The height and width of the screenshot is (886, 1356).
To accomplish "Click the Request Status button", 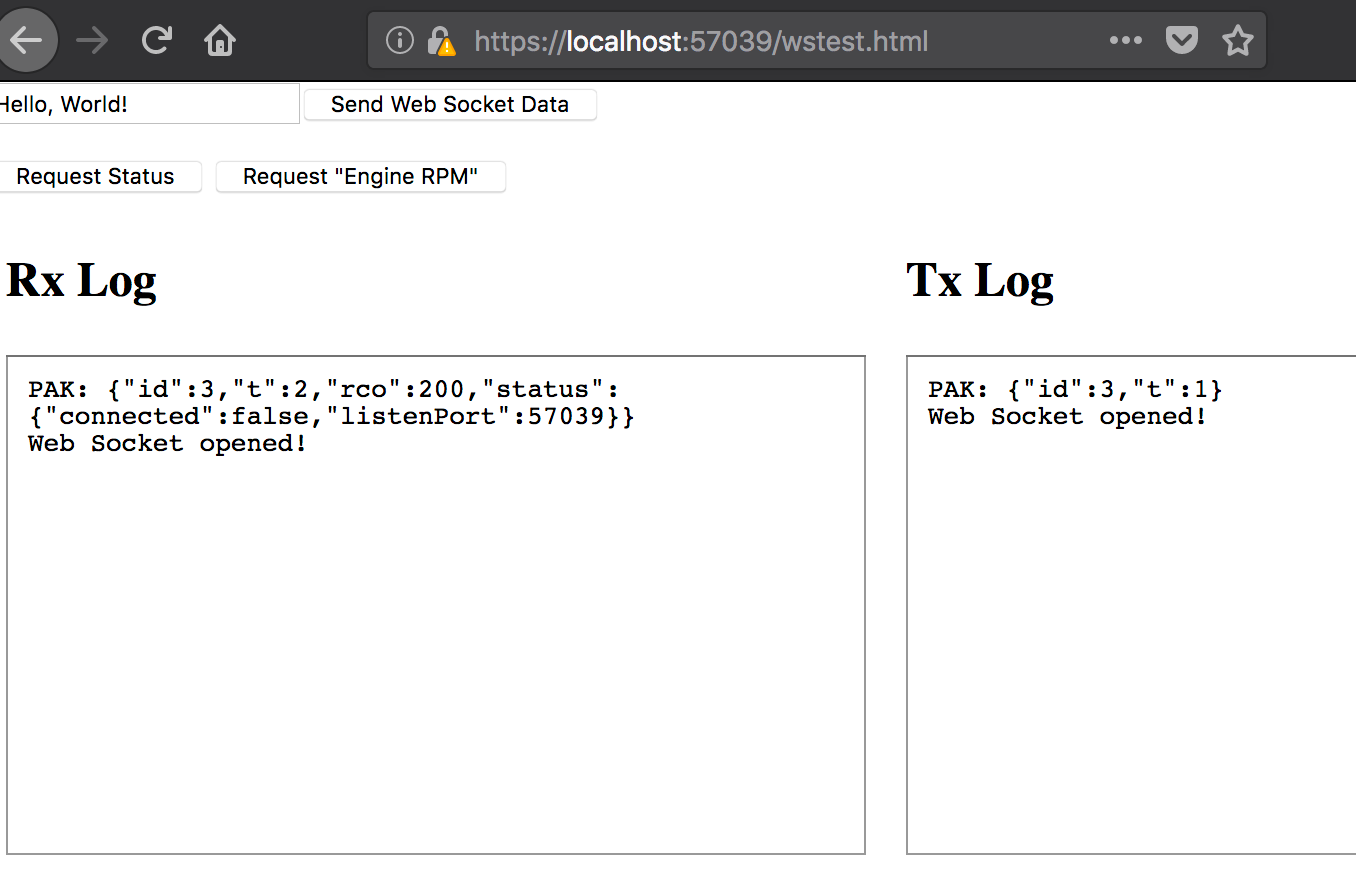I will click(x=100, y=177).
